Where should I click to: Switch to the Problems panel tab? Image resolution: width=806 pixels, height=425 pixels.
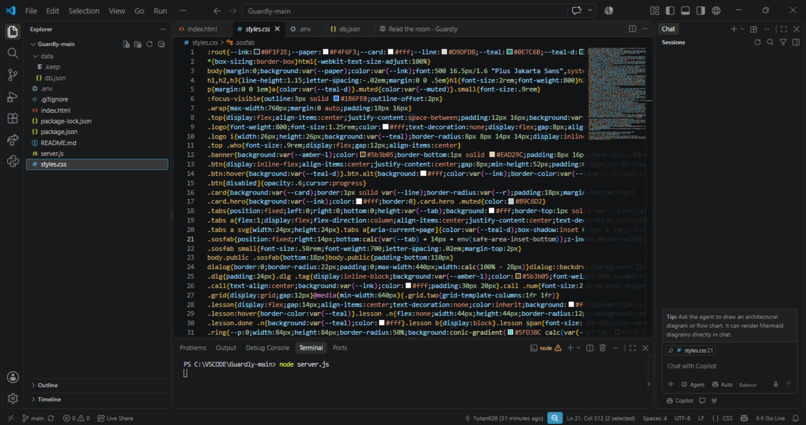tap(193, 348)
